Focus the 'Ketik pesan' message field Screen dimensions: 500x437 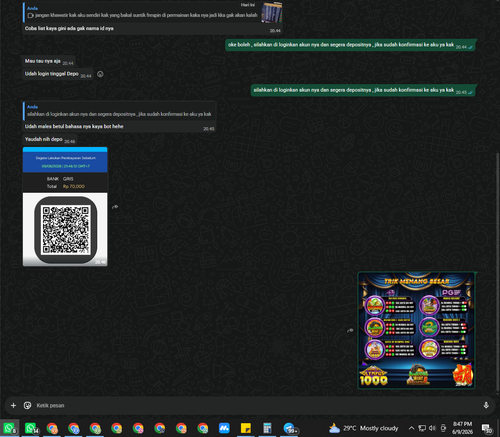[257, 405]
